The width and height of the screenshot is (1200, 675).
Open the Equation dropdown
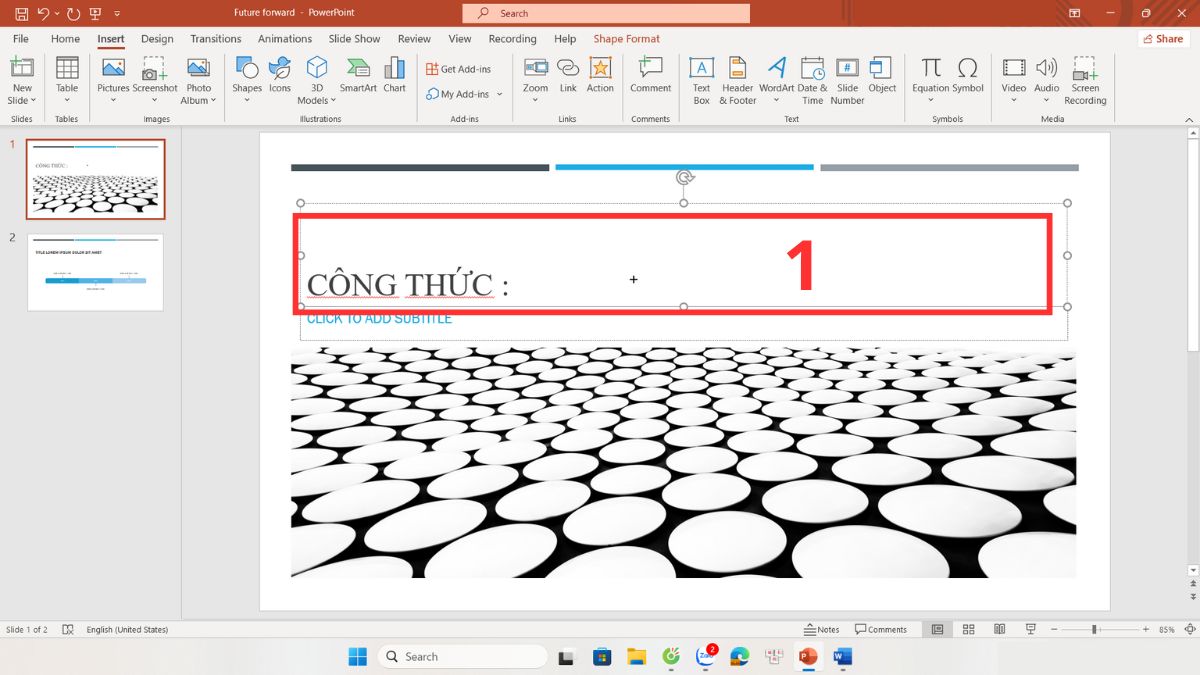(931, 100)
